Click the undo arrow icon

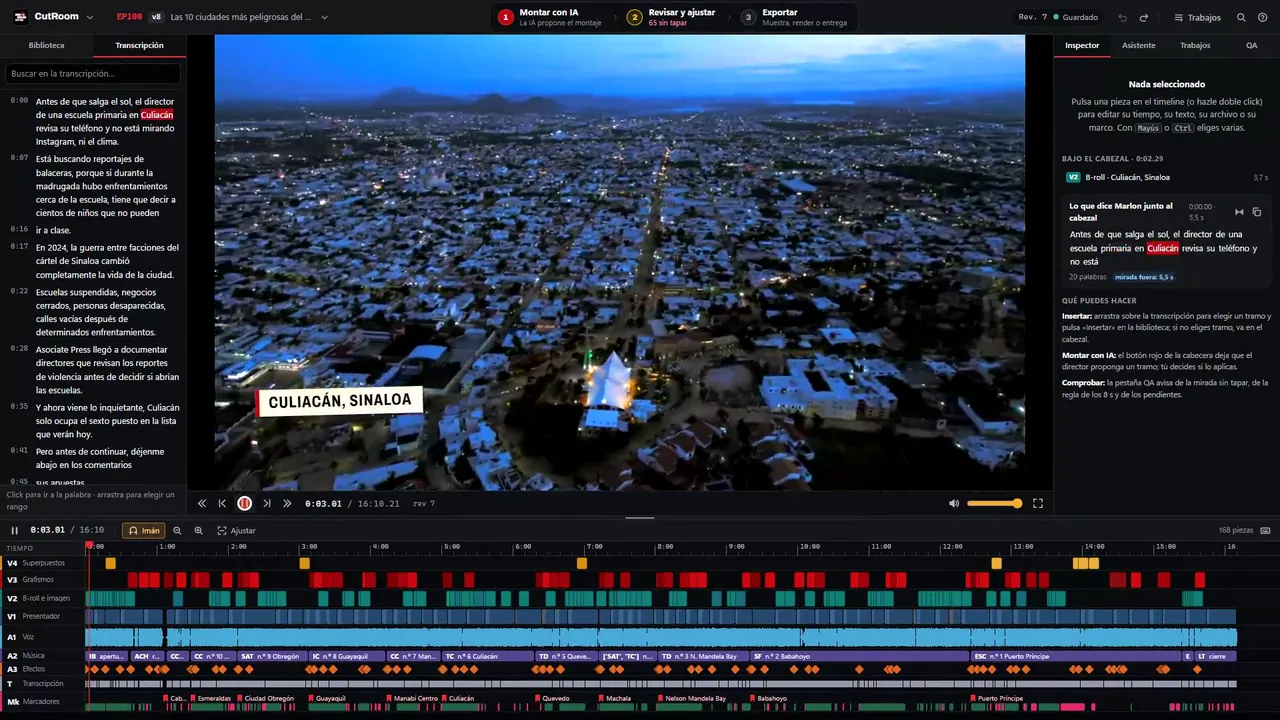pos(1122,17)
